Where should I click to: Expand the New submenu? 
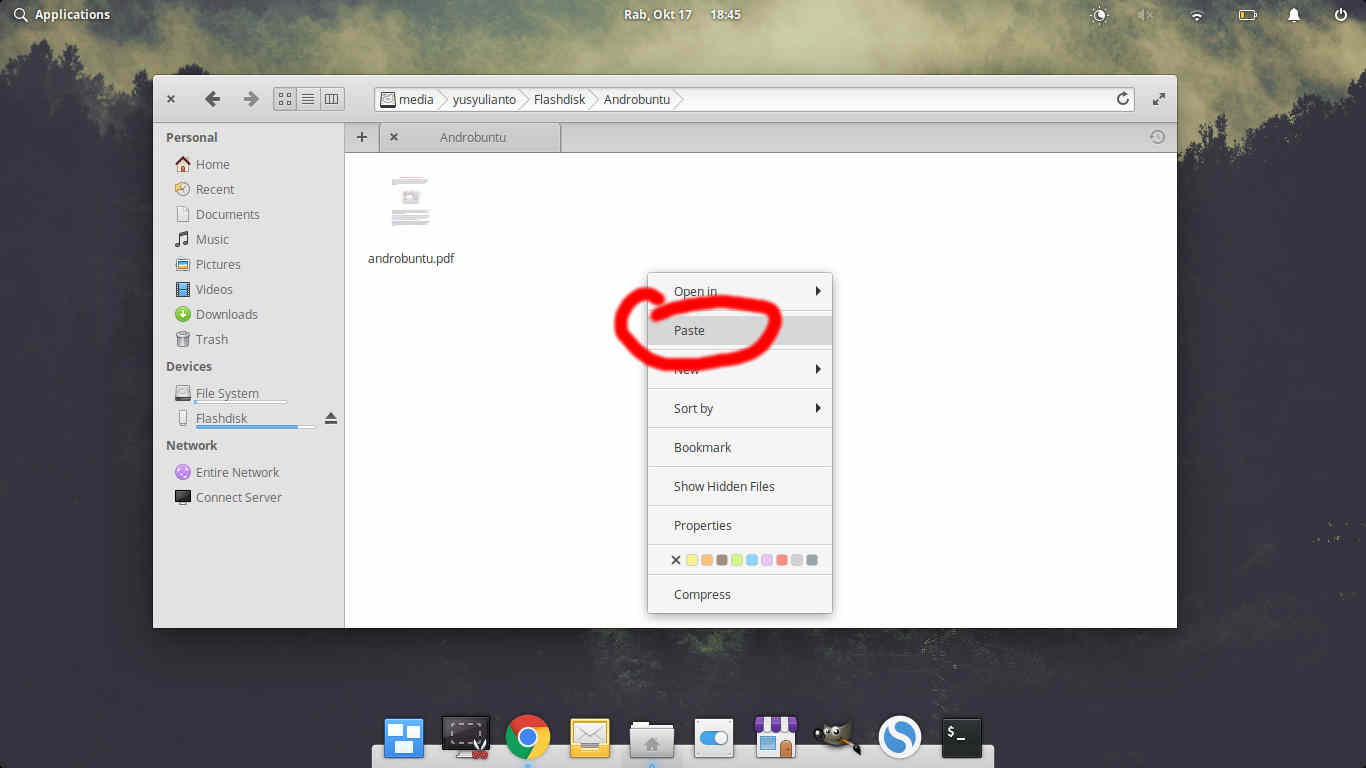(x=740, y=368)
